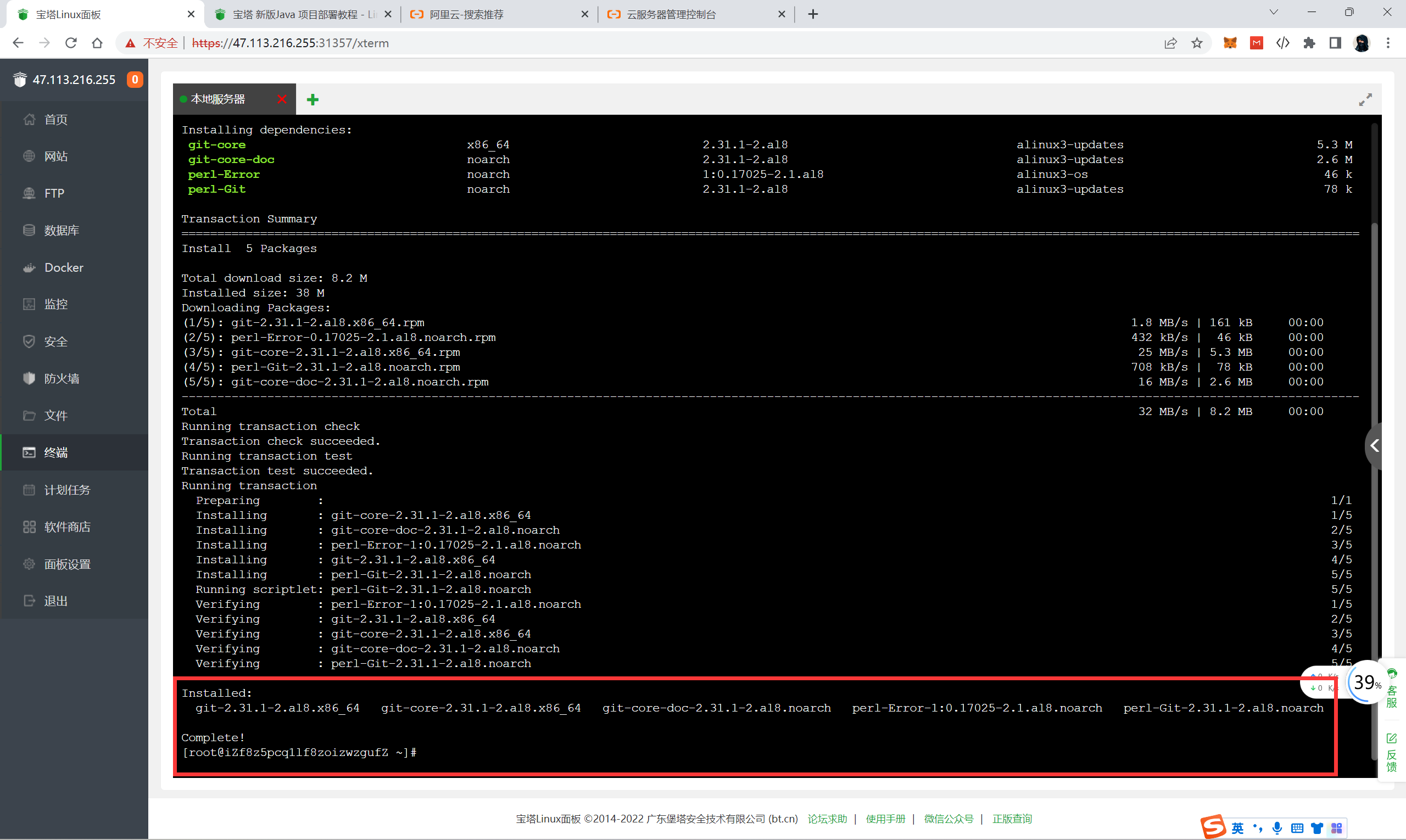The width and height of the screenshot is (1406, 840).
Task: Toggle Chrome side panel button
Action: [x=1335, y=43]
